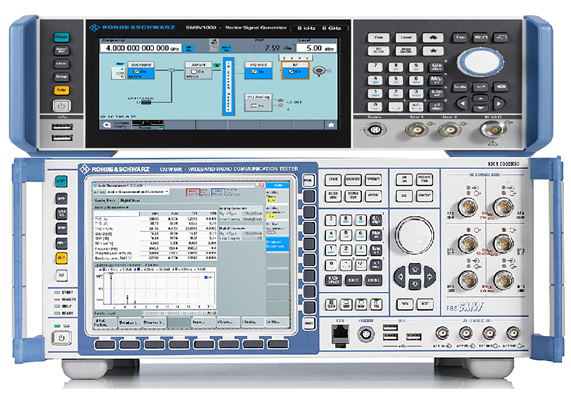This screenshot has height=400, width=571.
Task: Click the left arrow key beside the CMW rotary knob
Action: point(400,277)
